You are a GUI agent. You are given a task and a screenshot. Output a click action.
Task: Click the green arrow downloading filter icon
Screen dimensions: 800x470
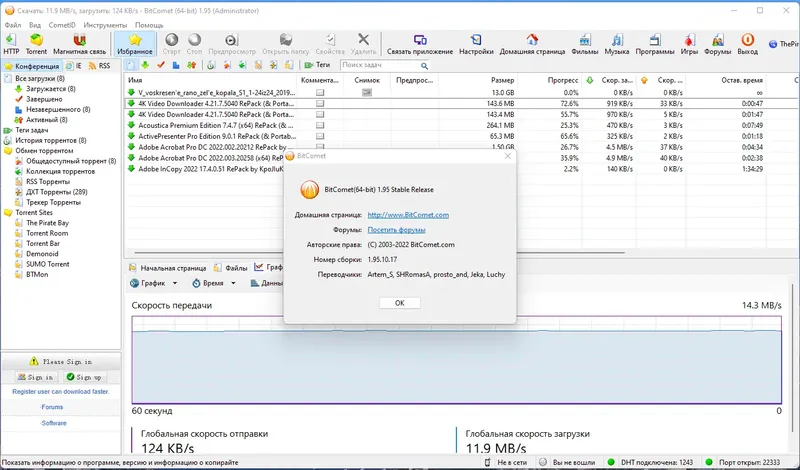click(145, 65)
